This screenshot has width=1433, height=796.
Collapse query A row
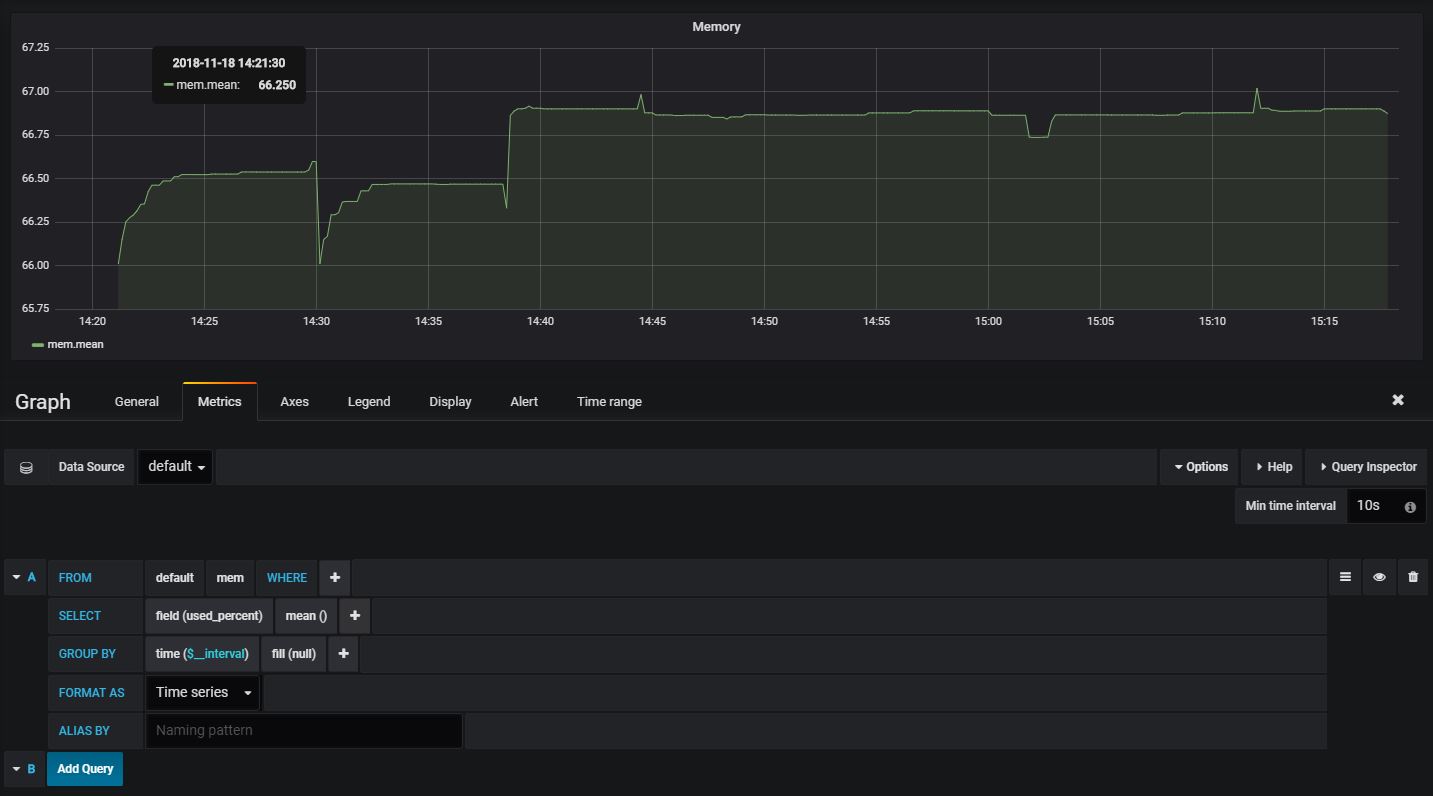coord(17,577)
